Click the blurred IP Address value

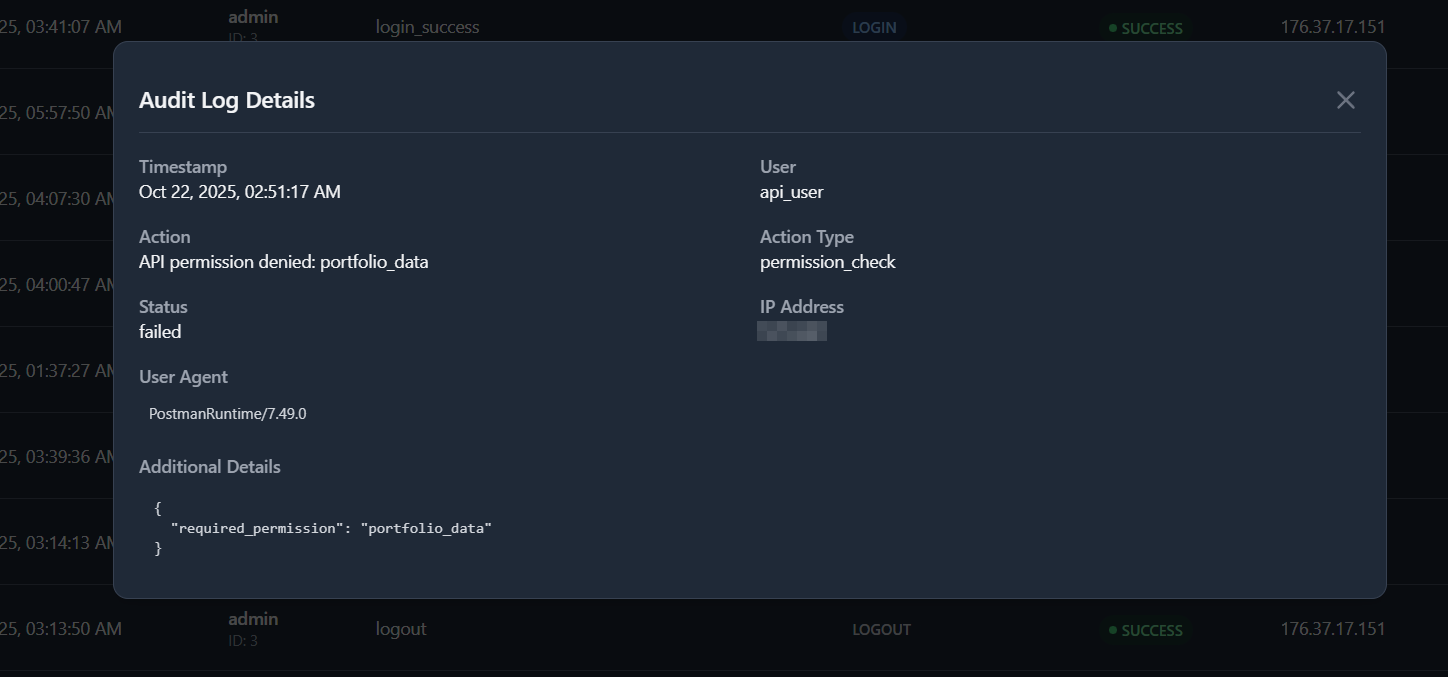792,331
